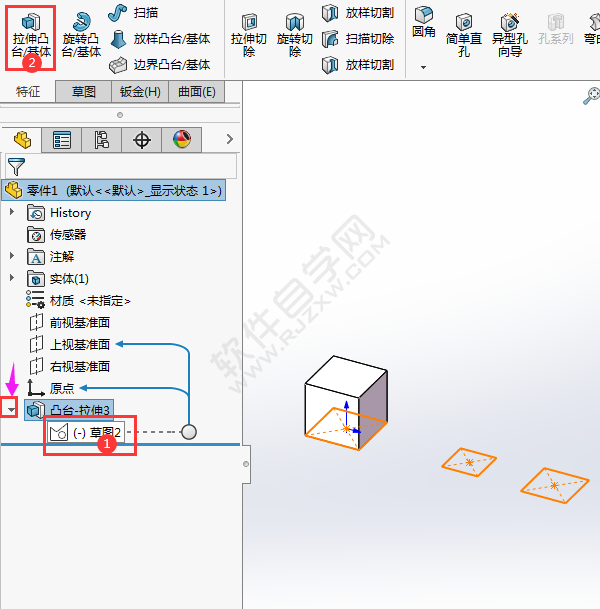This screenshot has height=609, width=600.
Task: Choose the 扫描 sweep tool
Action: point(133,13)
